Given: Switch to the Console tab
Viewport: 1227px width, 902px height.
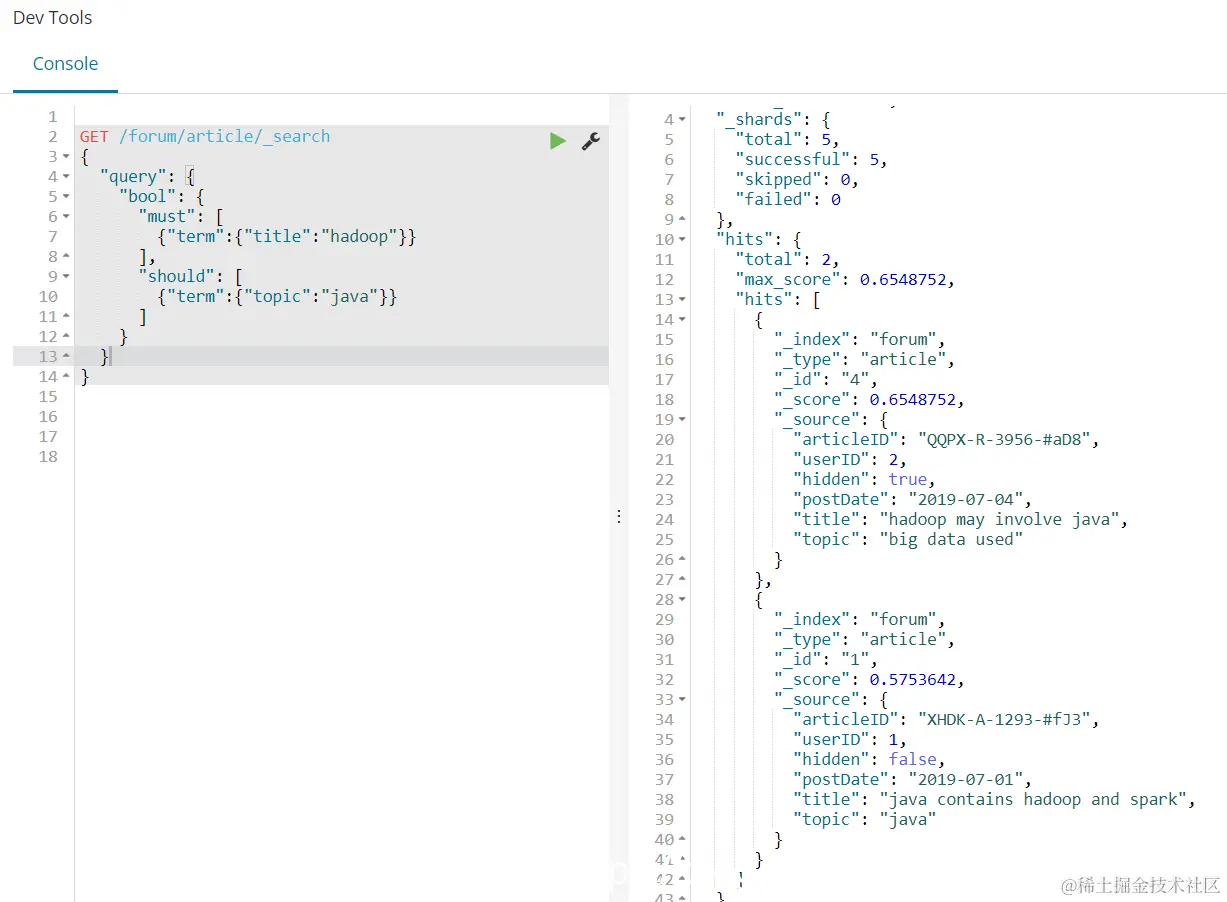Looking at the screenshot, I should click(65, 64).
